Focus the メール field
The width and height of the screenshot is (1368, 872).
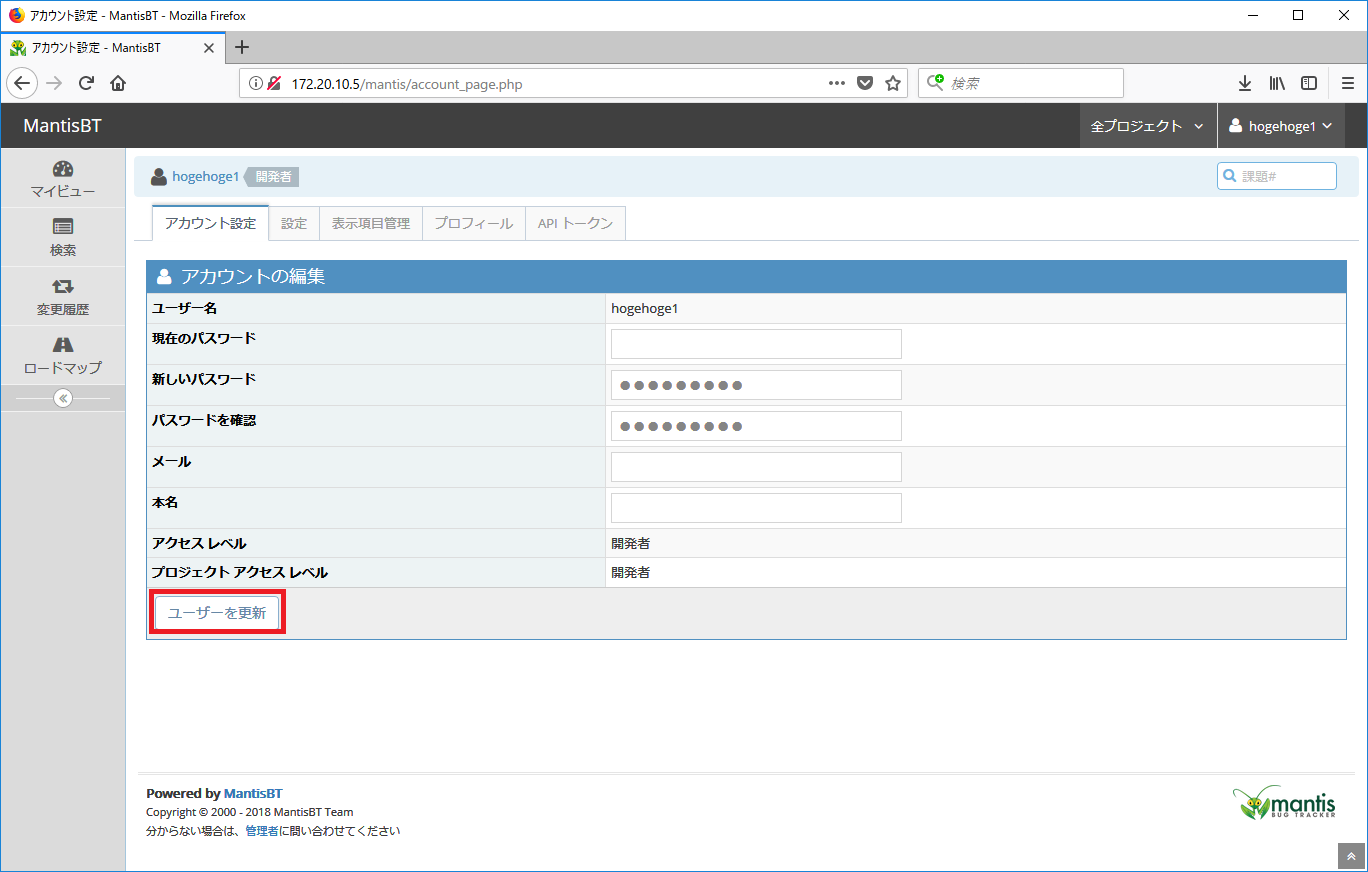point(756,467)
